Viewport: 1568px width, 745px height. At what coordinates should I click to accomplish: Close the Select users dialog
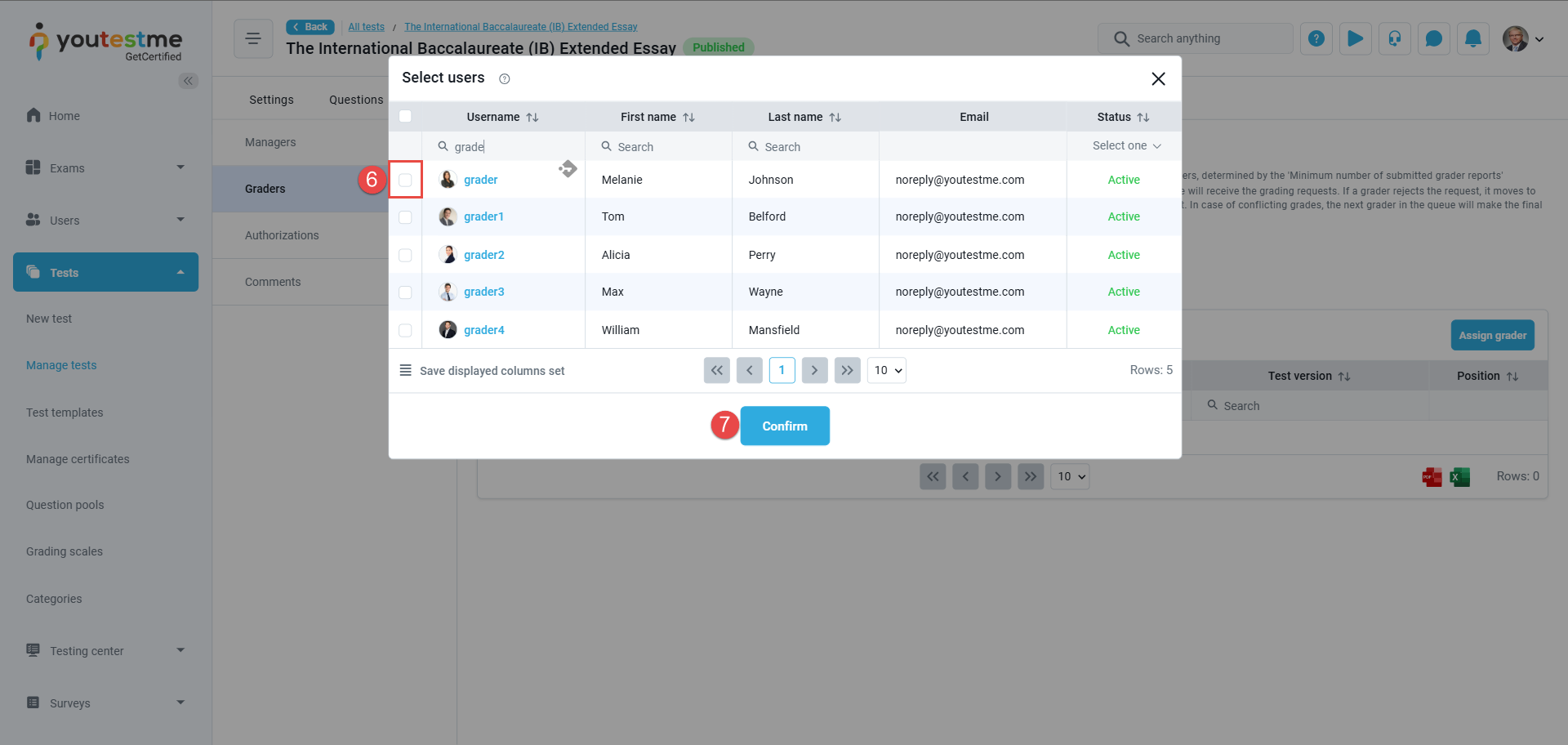pos(1158,78)
